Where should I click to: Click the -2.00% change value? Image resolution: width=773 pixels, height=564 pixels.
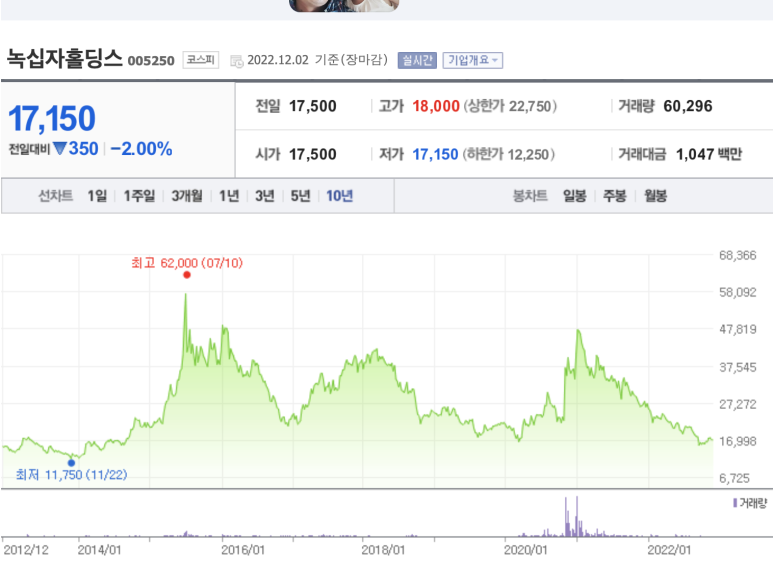[141, 149]
